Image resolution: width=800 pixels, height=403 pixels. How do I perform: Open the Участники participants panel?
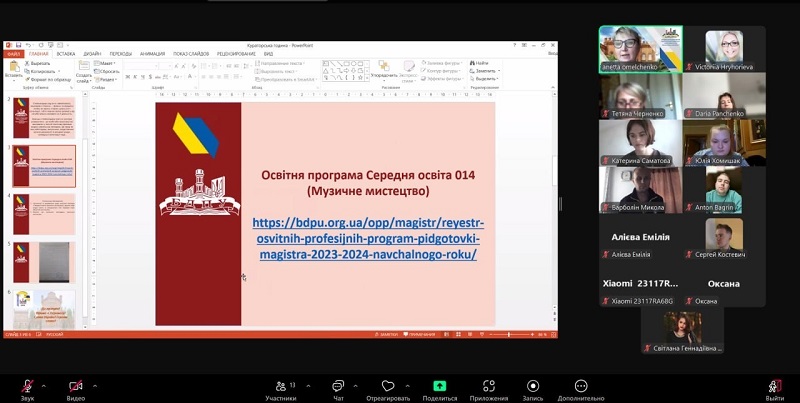coord(281,390)
